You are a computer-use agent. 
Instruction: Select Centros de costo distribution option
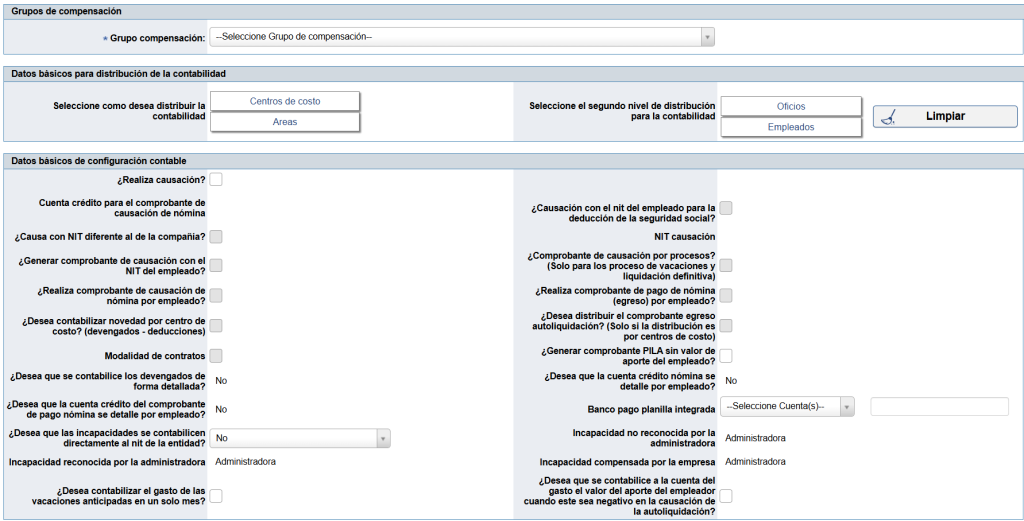tap(285, 101)
